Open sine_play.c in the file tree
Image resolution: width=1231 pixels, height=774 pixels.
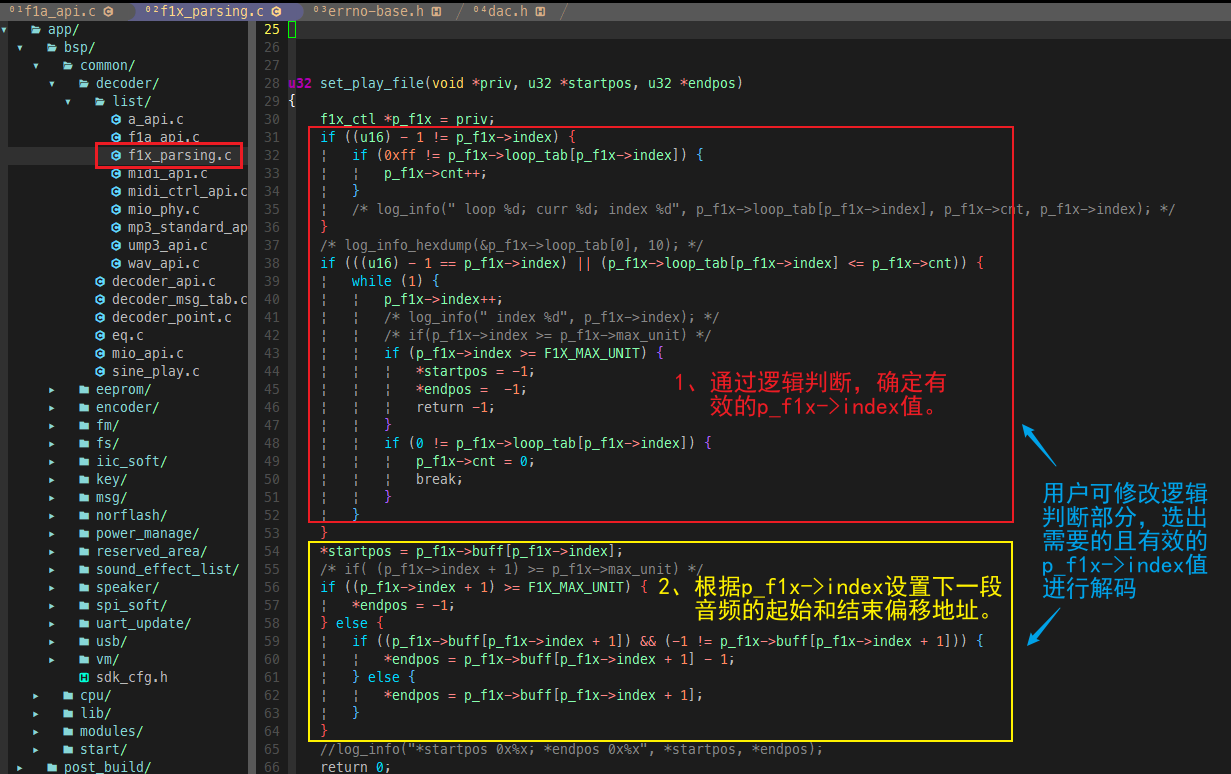[x=155, y=372]
